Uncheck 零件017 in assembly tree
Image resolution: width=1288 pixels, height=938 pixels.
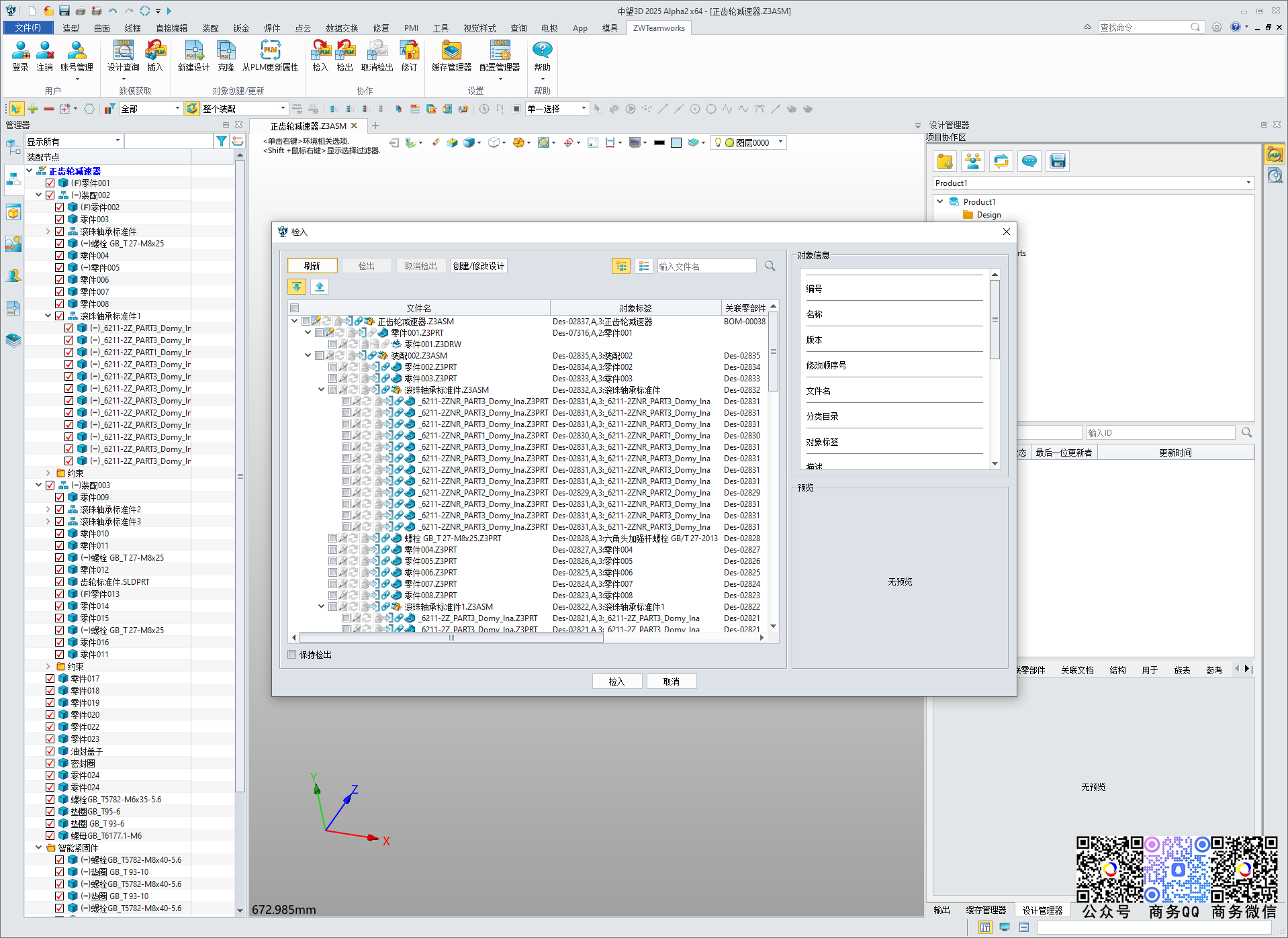click(50, 679)
